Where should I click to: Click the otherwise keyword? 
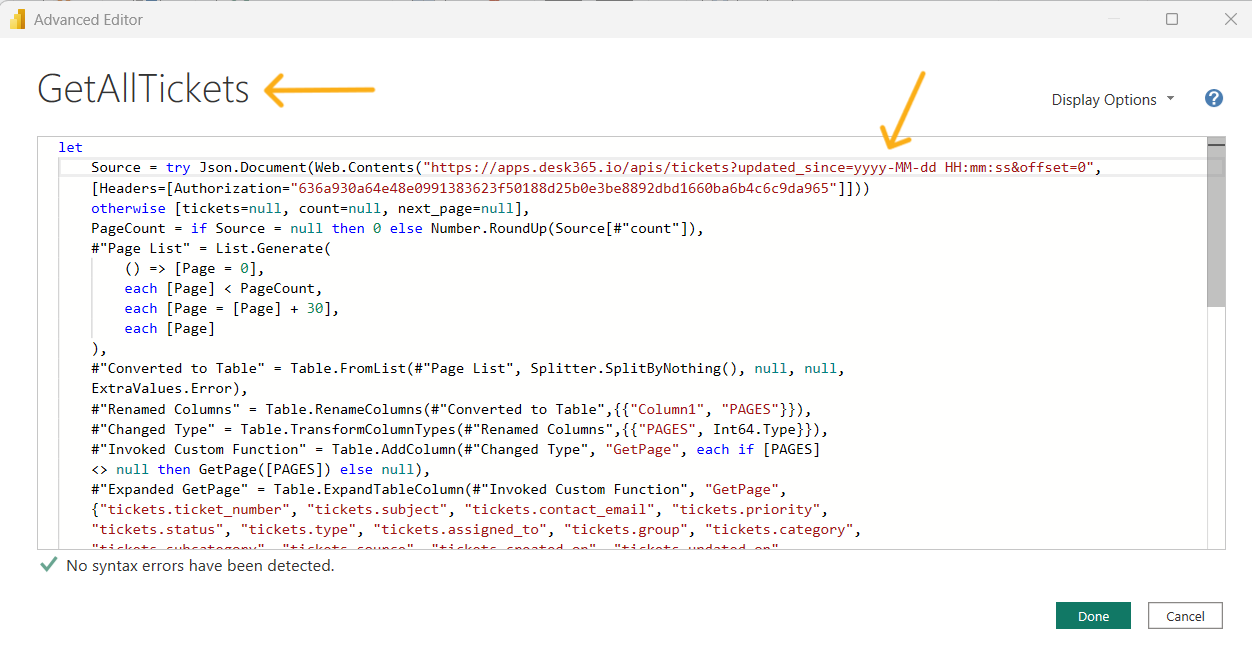click(128, 208)
